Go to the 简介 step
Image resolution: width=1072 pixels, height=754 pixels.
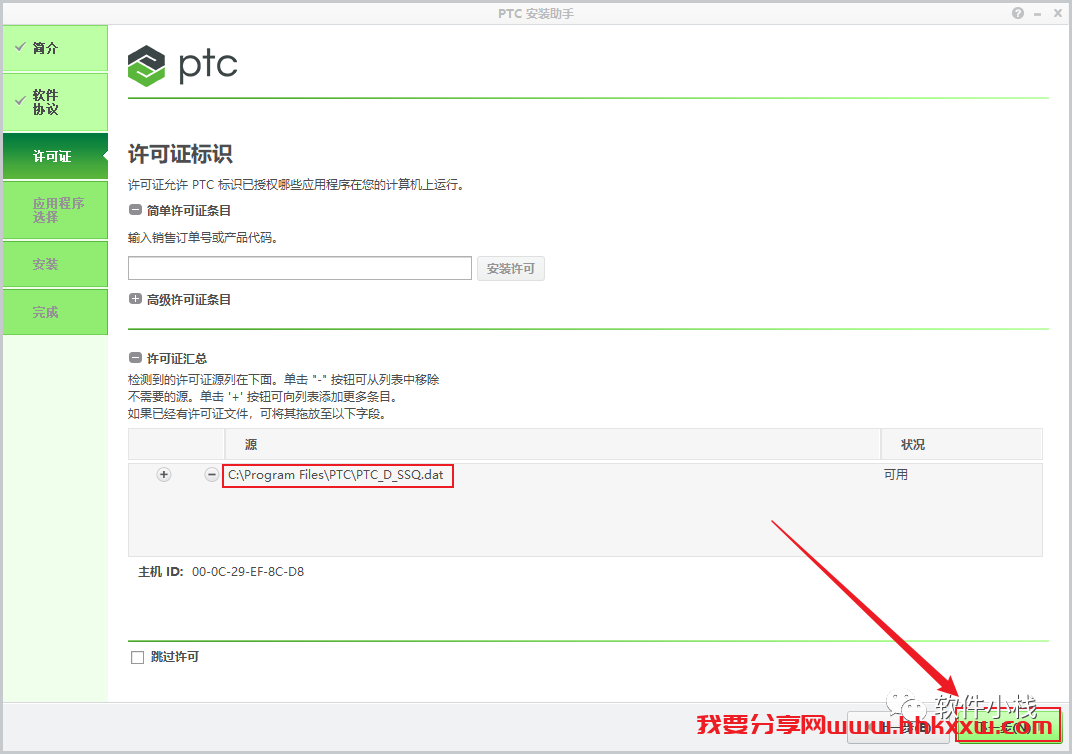point(55,48)
